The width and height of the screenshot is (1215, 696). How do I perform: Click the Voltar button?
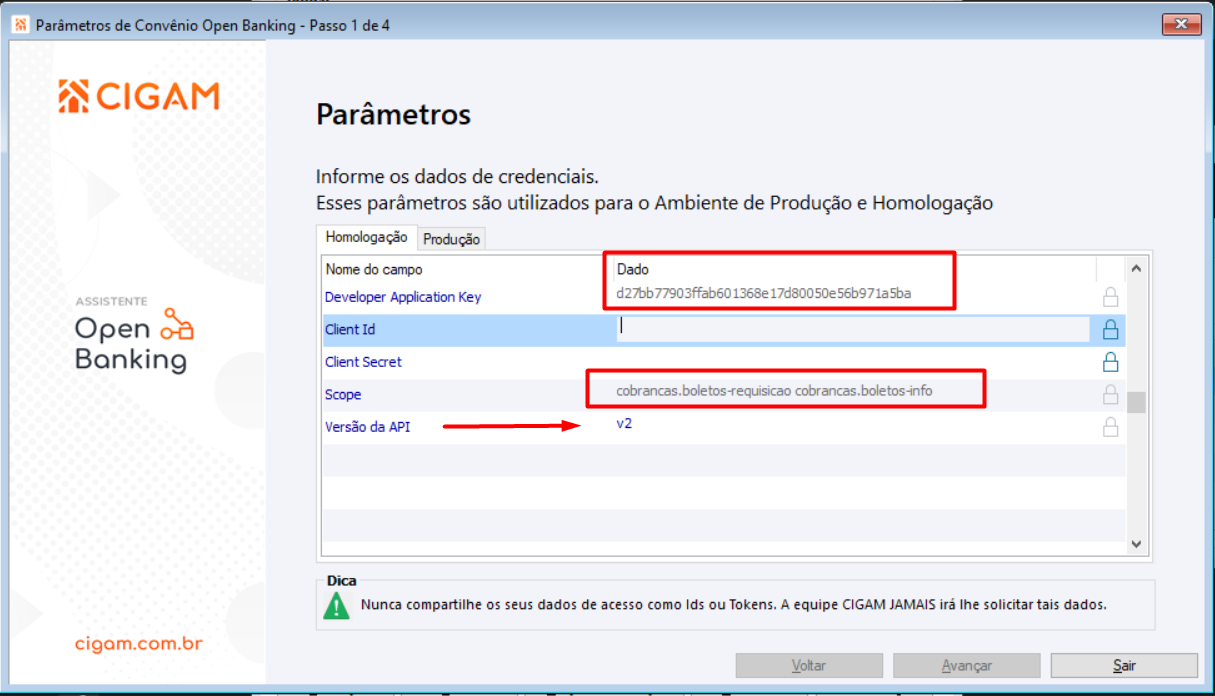pyautogui.click(x=809, y=665)
